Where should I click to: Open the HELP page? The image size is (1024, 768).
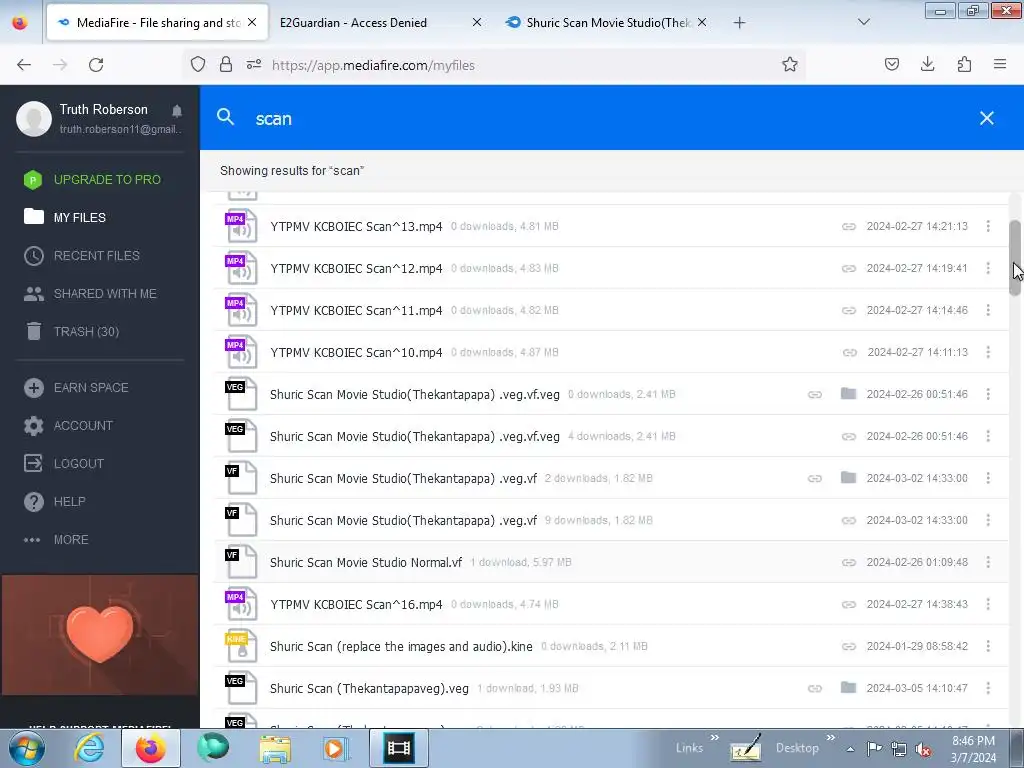[55, 502]
